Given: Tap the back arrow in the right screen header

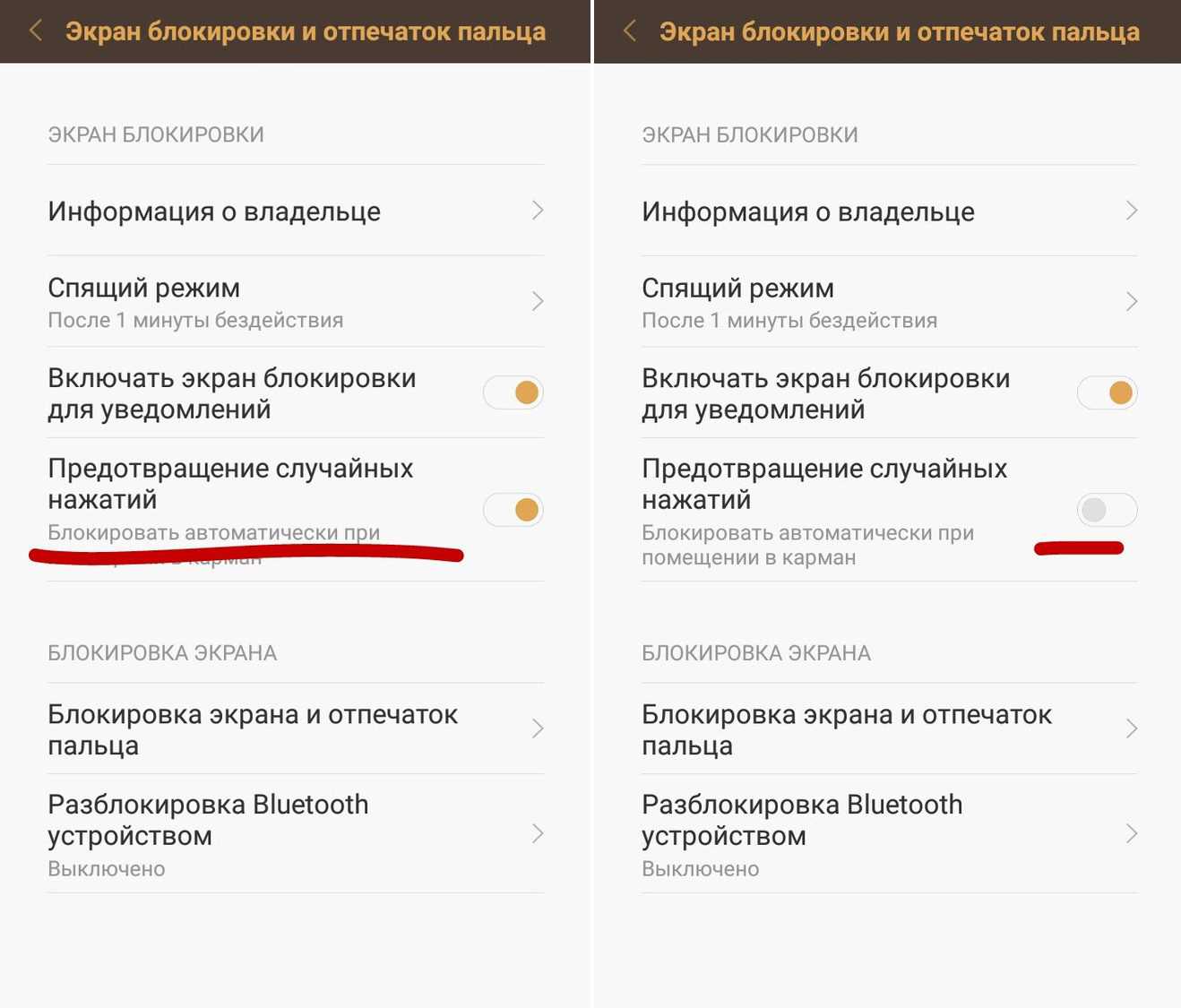Looking at the screenshot, I should pyautogui.click(x=630, y=31).
